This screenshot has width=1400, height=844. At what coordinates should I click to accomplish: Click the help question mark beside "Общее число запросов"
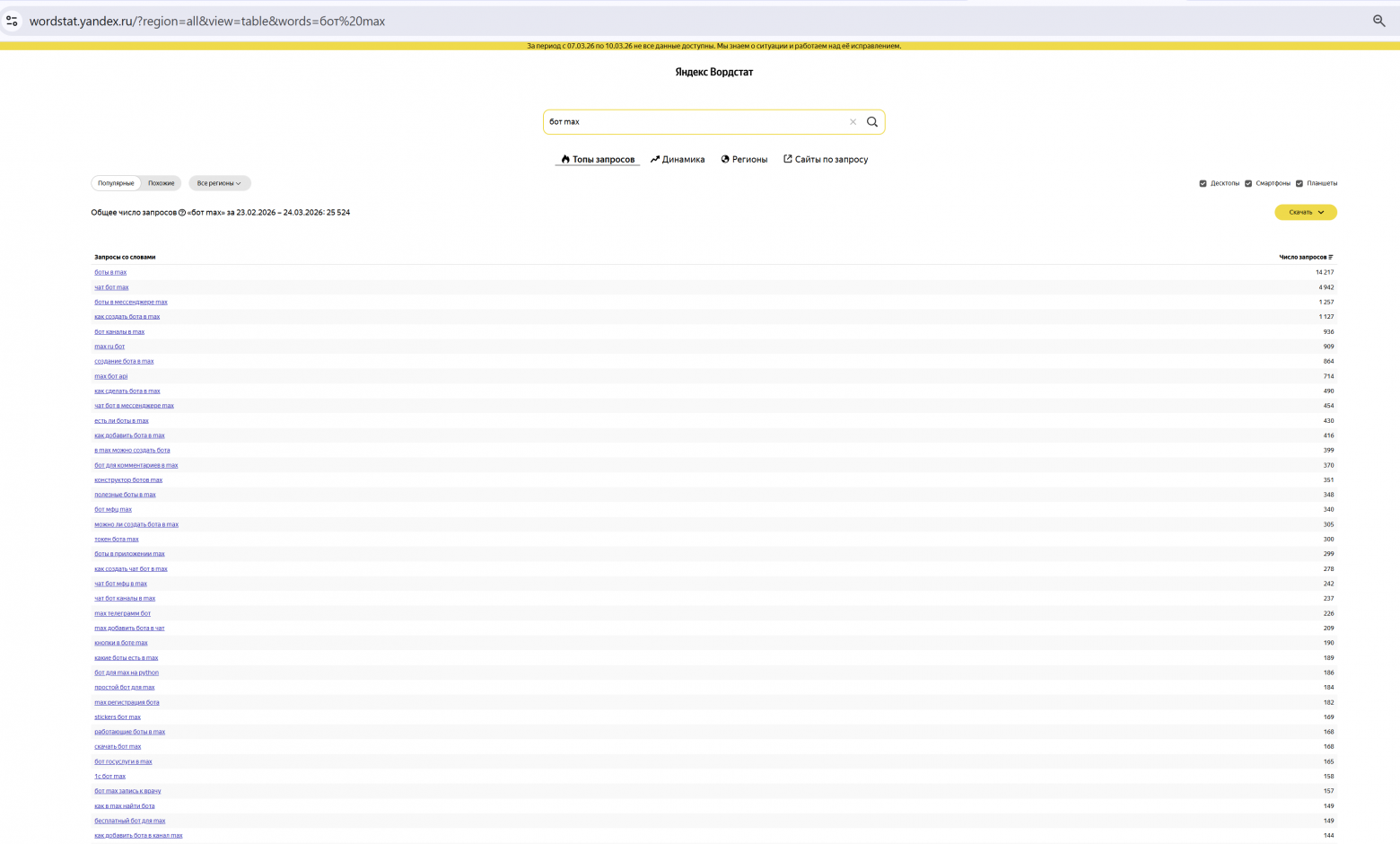coord(182,213)
